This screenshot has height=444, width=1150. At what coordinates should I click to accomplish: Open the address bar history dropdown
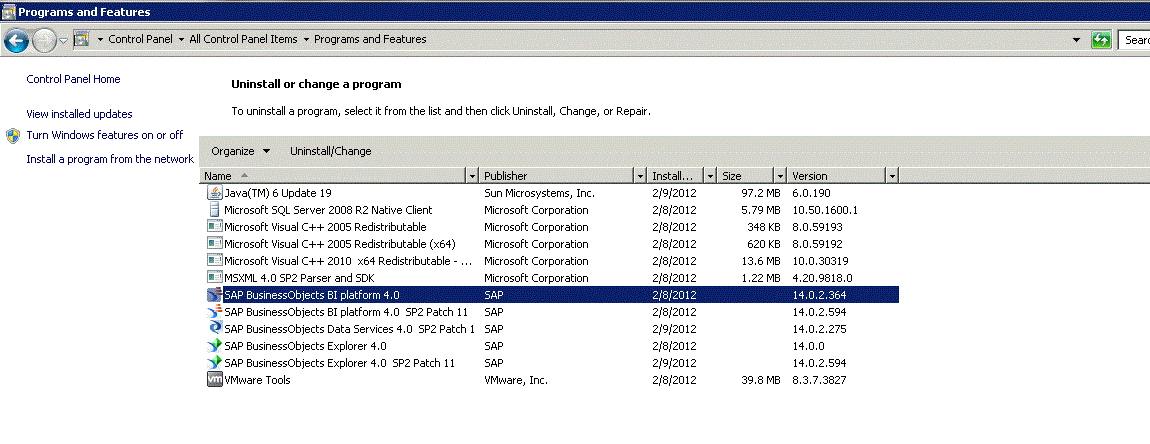(1077, 40)
